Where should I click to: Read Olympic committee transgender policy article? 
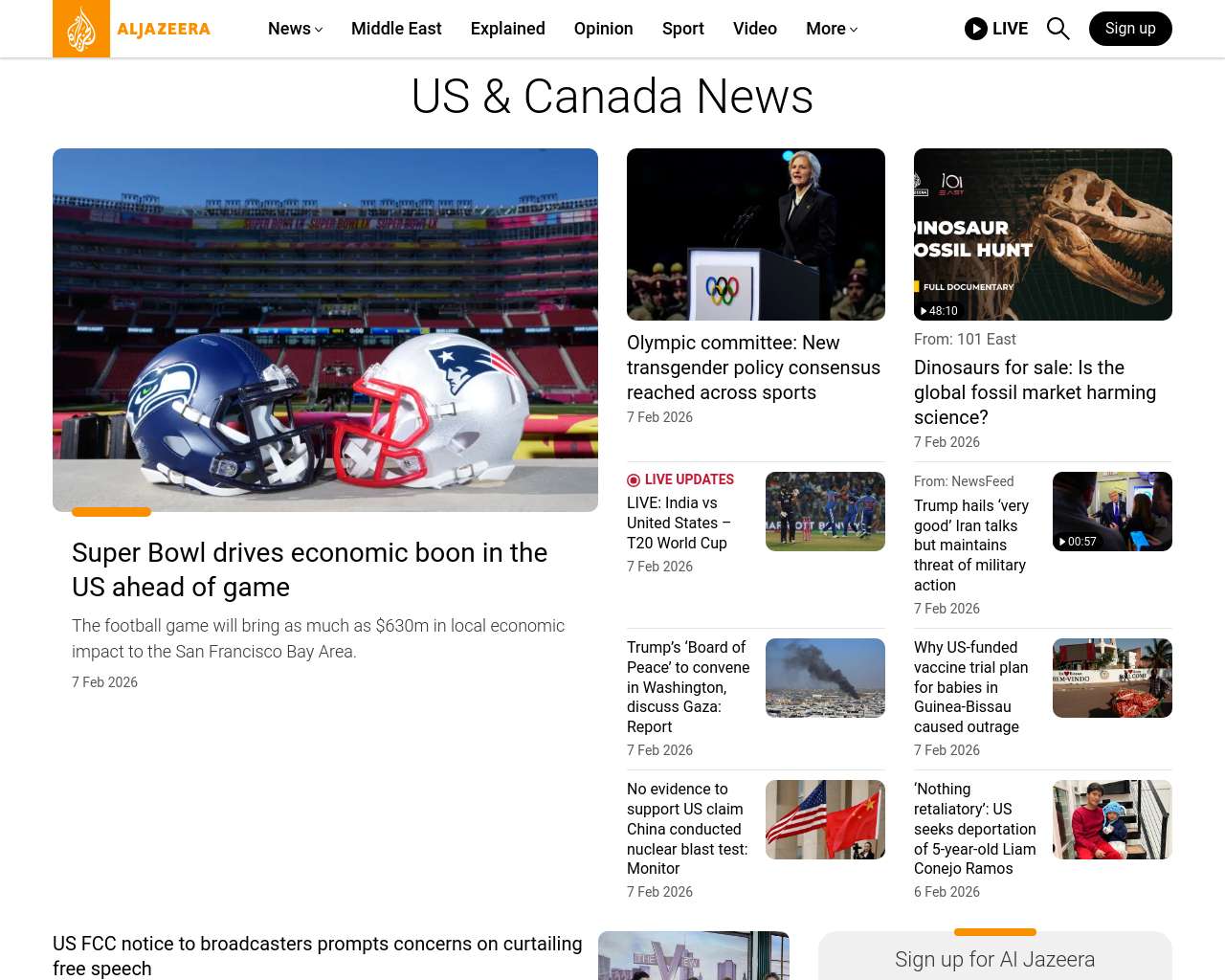pos(753,367)
